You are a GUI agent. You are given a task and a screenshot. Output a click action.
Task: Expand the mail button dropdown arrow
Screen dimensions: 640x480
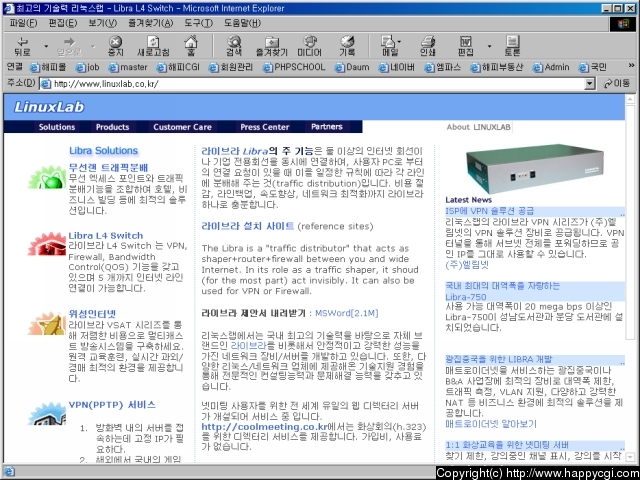point(399,41)
